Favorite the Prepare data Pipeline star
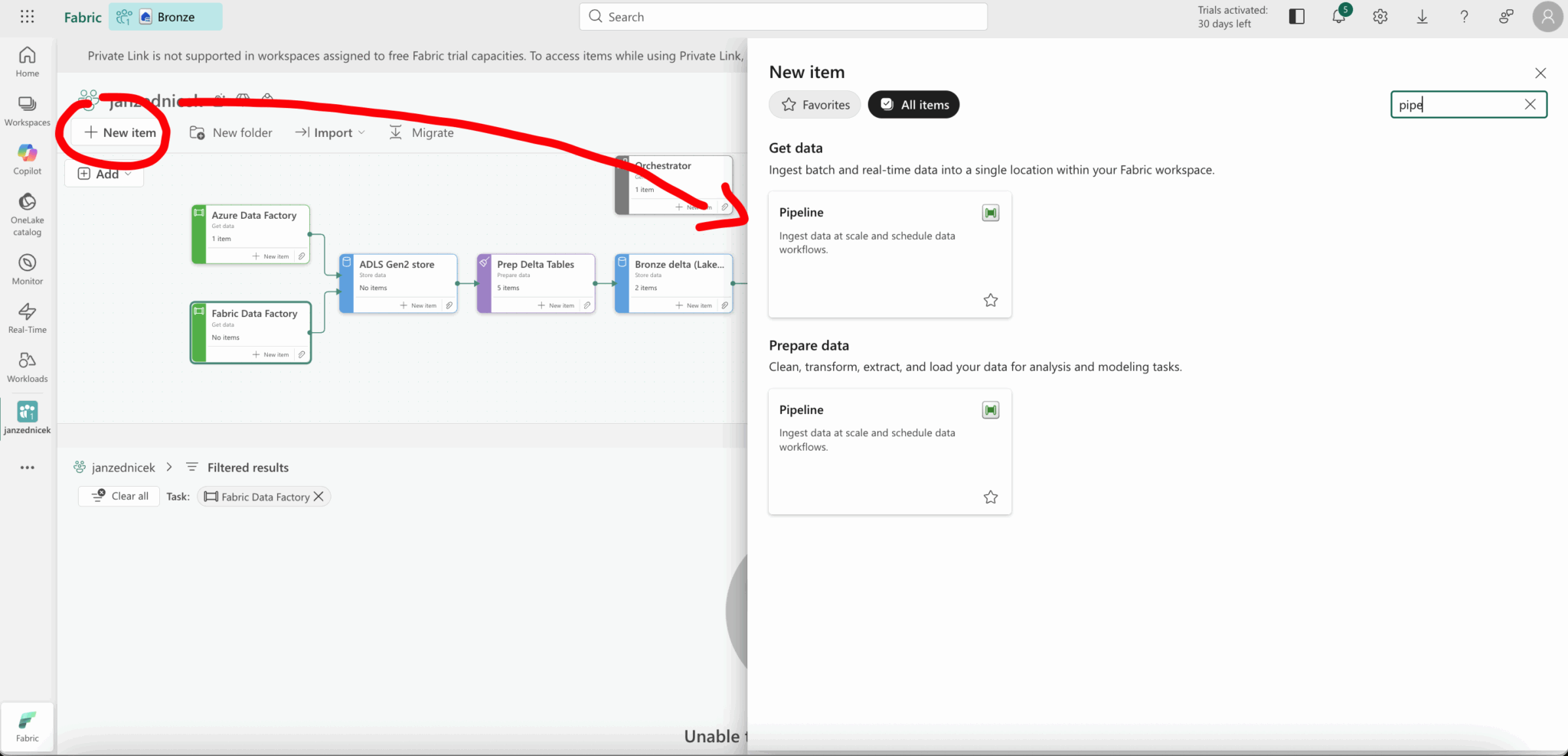Image resolution: width=1568 pixels, height=756 pixels. pyautogui.click(x=991, y=497)
